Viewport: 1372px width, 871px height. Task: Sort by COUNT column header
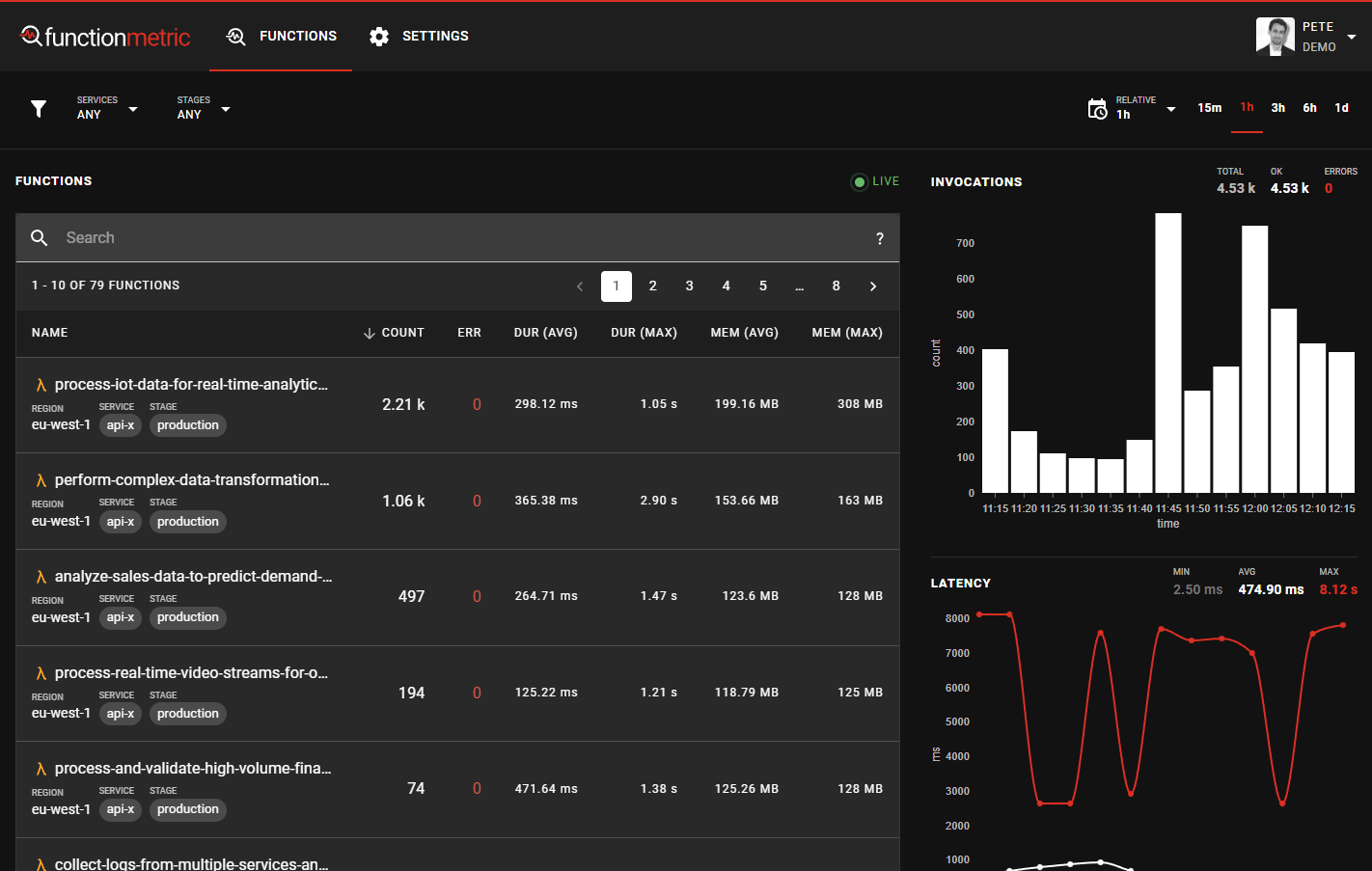[403, 333]
